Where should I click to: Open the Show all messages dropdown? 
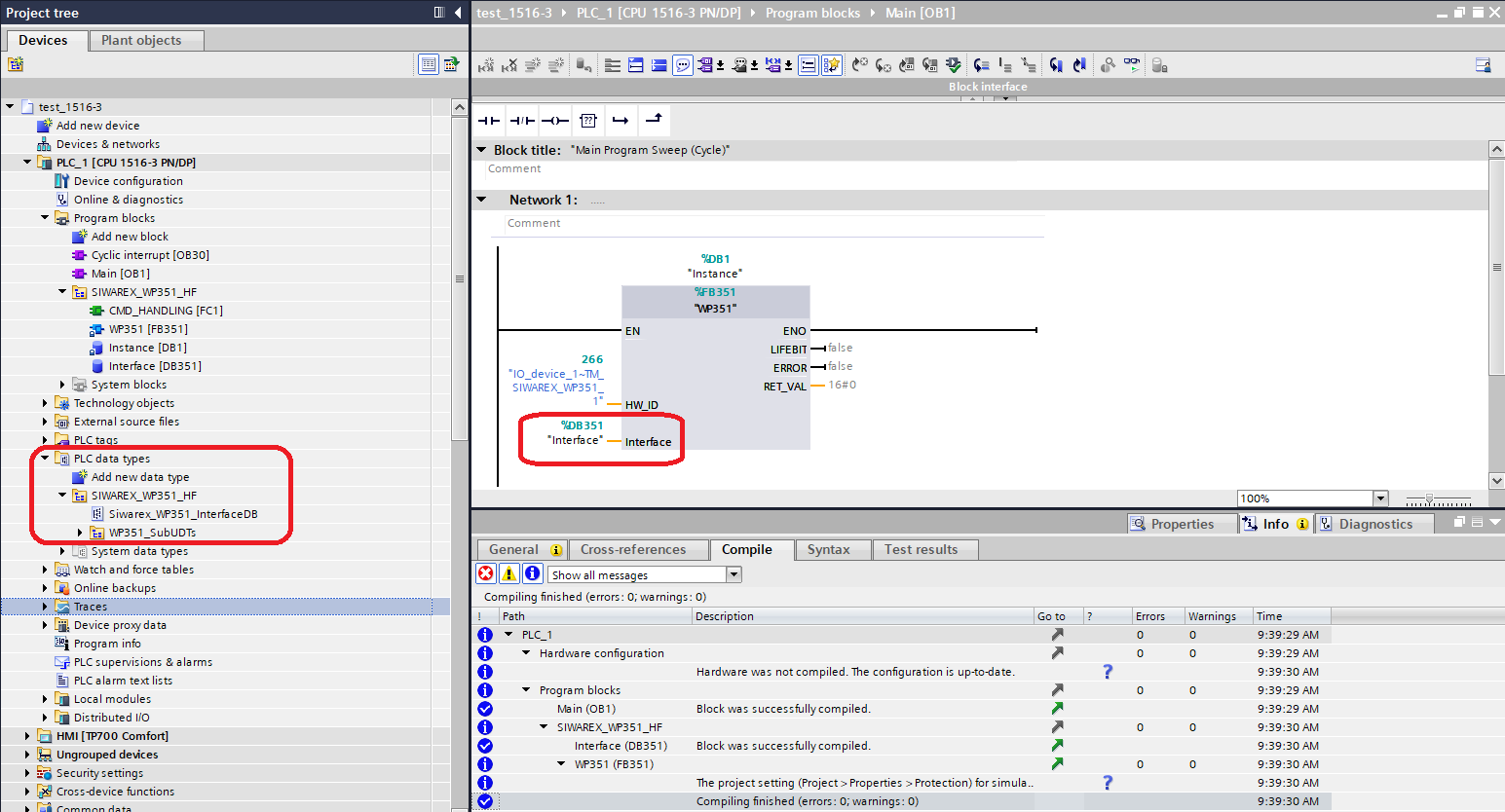pyautogui.click(x=734, y=574)
